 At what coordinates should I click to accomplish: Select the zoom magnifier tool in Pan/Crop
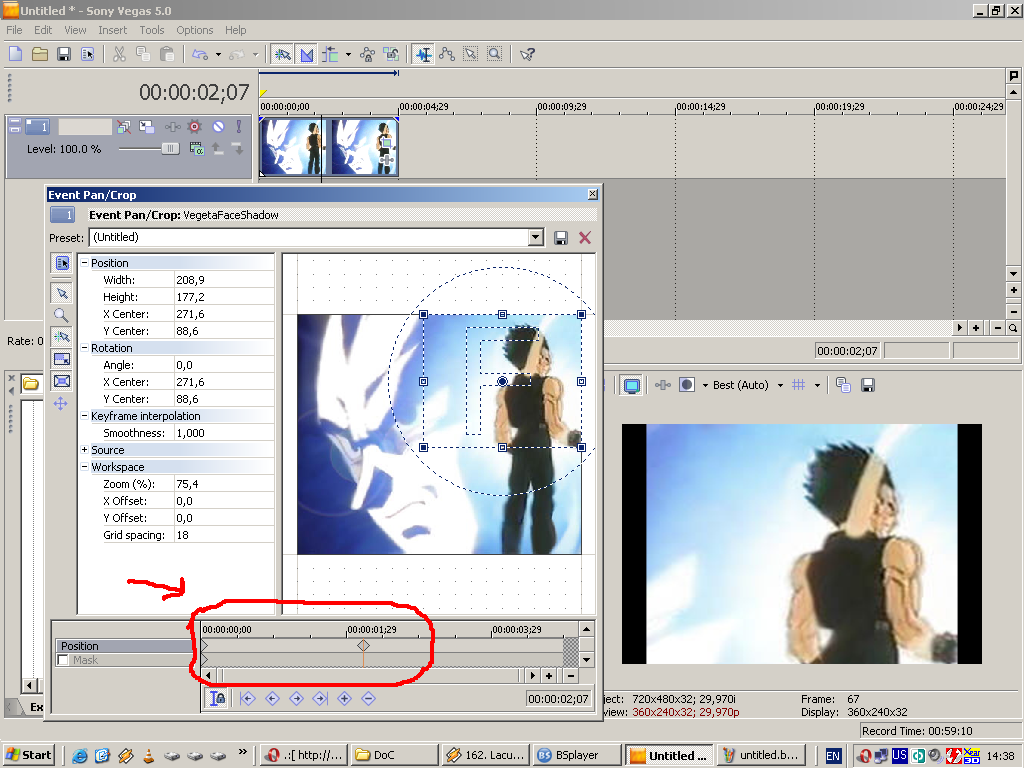pos(61,315)
